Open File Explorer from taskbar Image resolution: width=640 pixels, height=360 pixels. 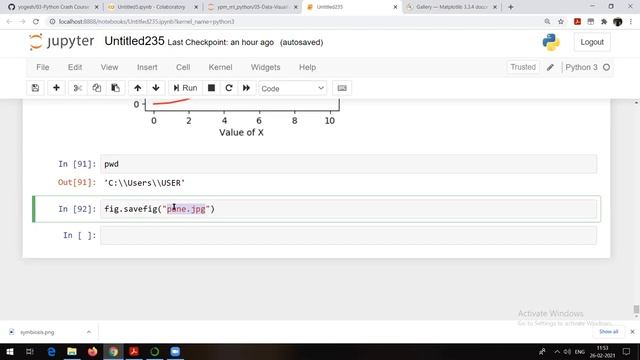point(72,351)
